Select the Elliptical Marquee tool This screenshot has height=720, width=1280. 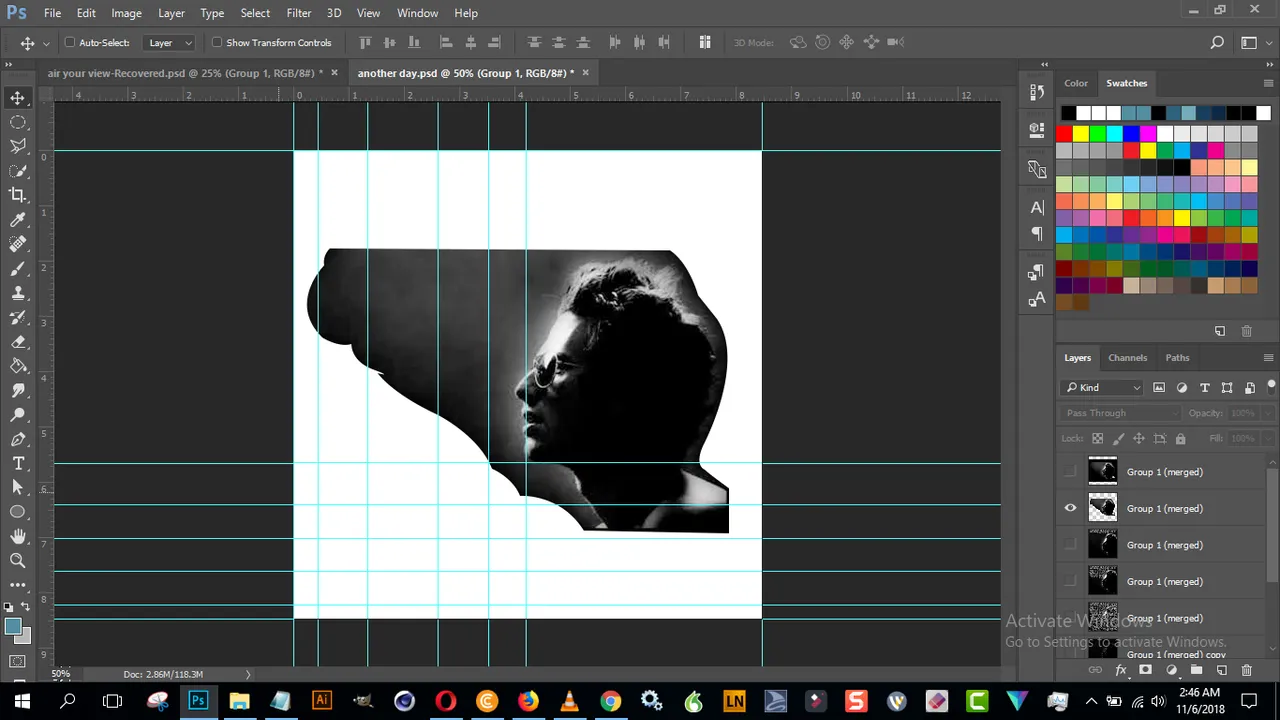pyautogui.click(x=18, y=122)
